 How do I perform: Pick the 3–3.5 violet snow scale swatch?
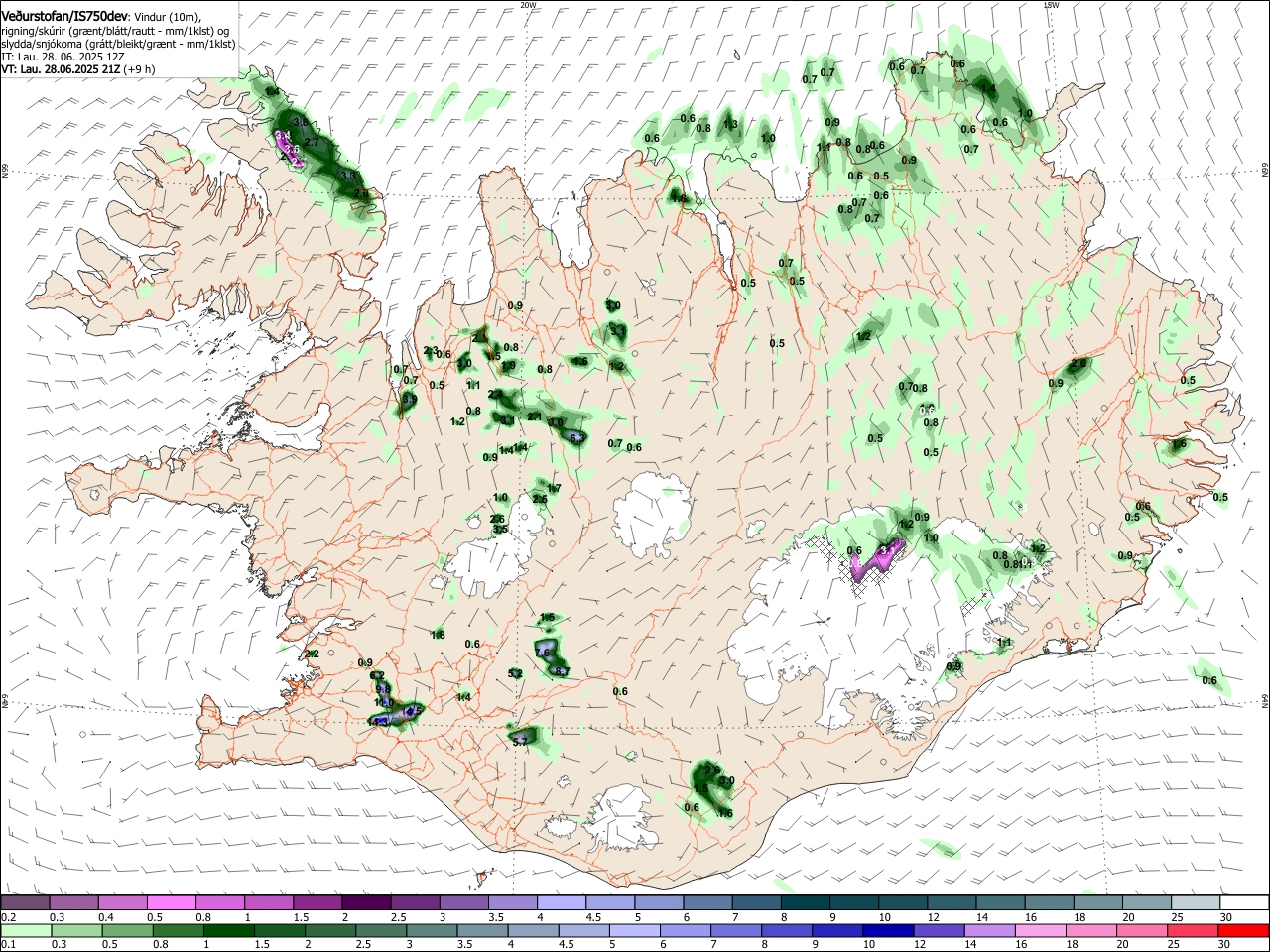(463, 902)
